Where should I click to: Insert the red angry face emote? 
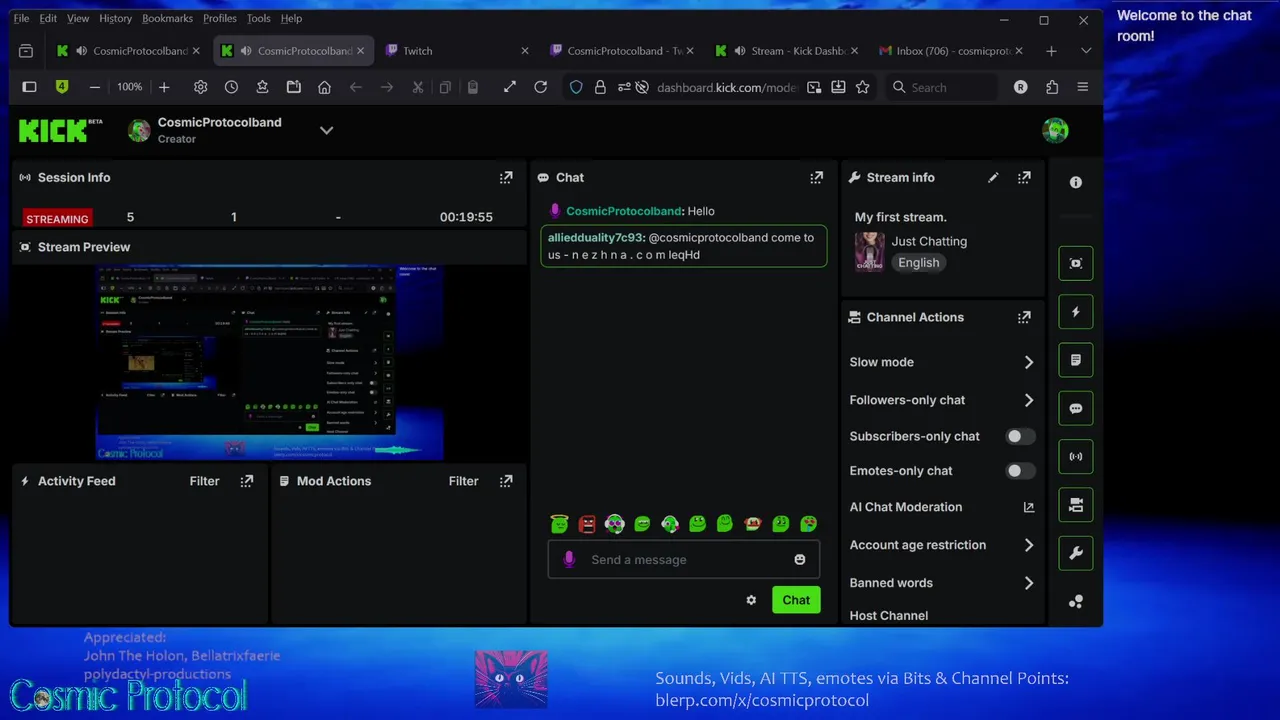click(x=587, y=524)
